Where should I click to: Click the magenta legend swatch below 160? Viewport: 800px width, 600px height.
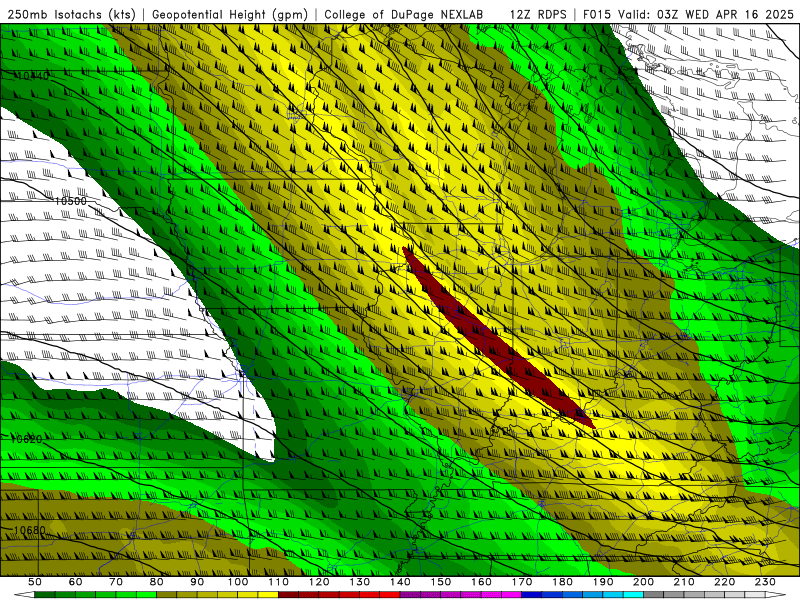(491, 595)
